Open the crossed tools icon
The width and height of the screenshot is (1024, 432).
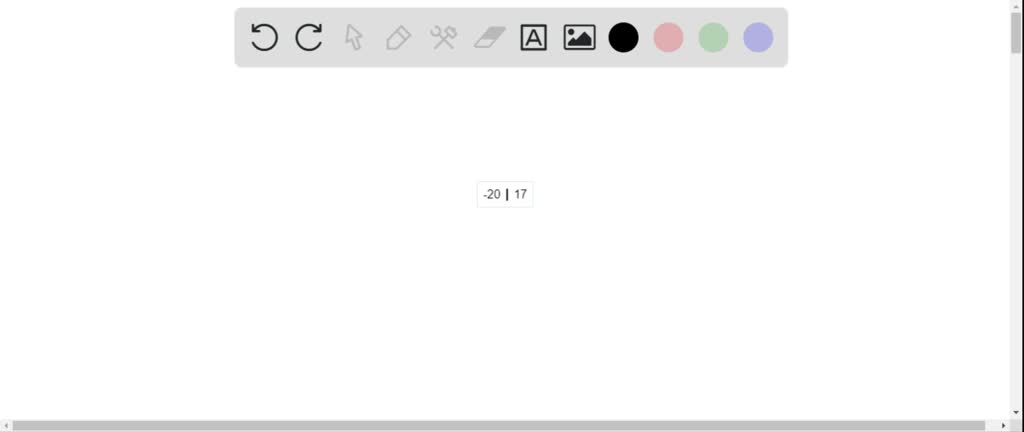tap(443, 37)
